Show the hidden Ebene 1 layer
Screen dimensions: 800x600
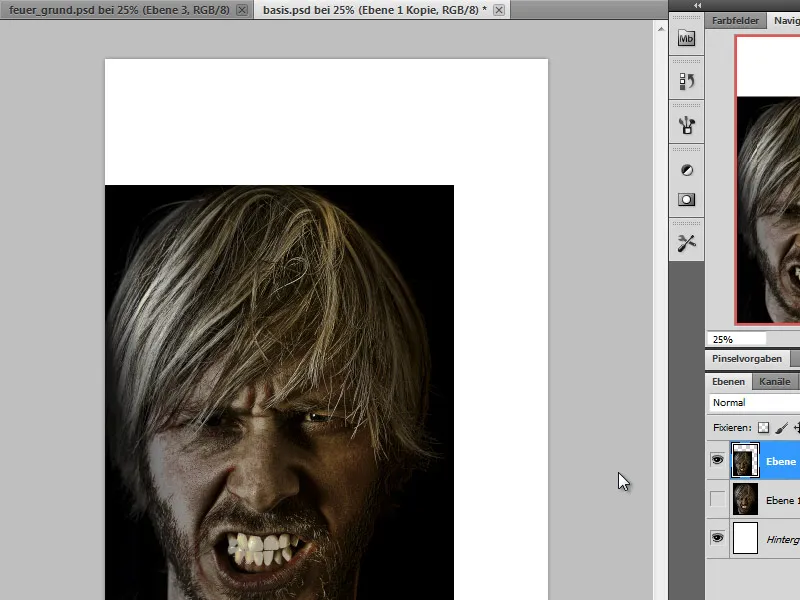[x=717, y=499]
